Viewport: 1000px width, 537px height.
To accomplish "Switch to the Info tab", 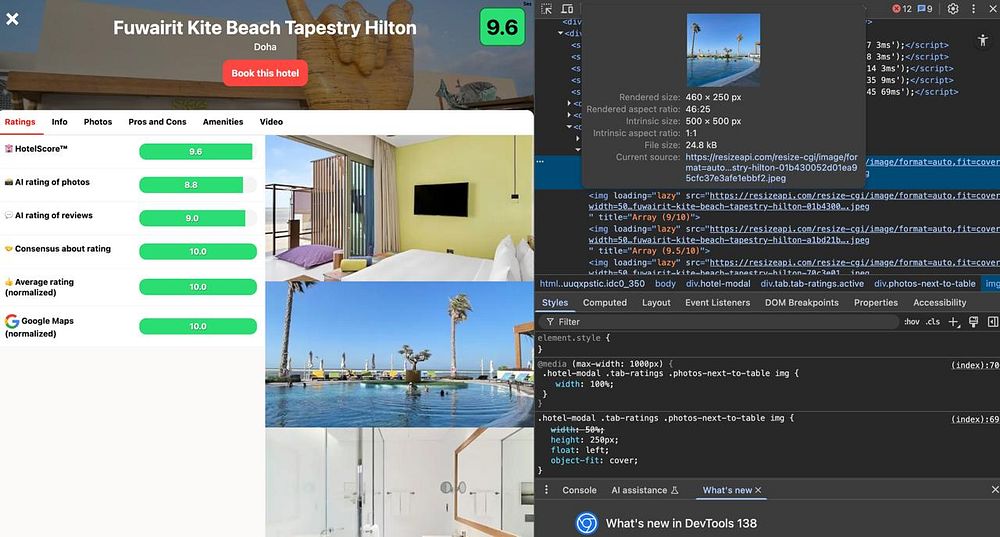I will pyautogui.click(x=59, y=122).
